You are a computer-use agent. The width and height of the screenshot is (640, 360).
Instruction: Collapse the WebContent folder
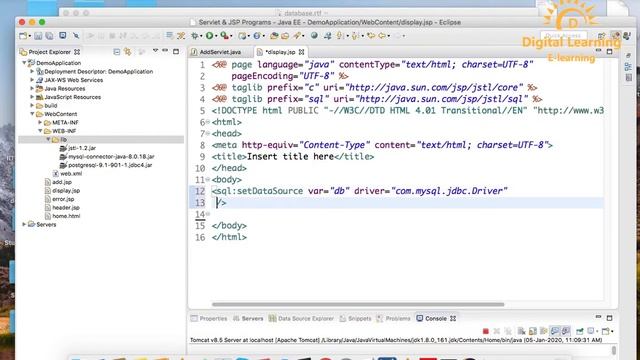pyautogui.click(x=32, y=114)
